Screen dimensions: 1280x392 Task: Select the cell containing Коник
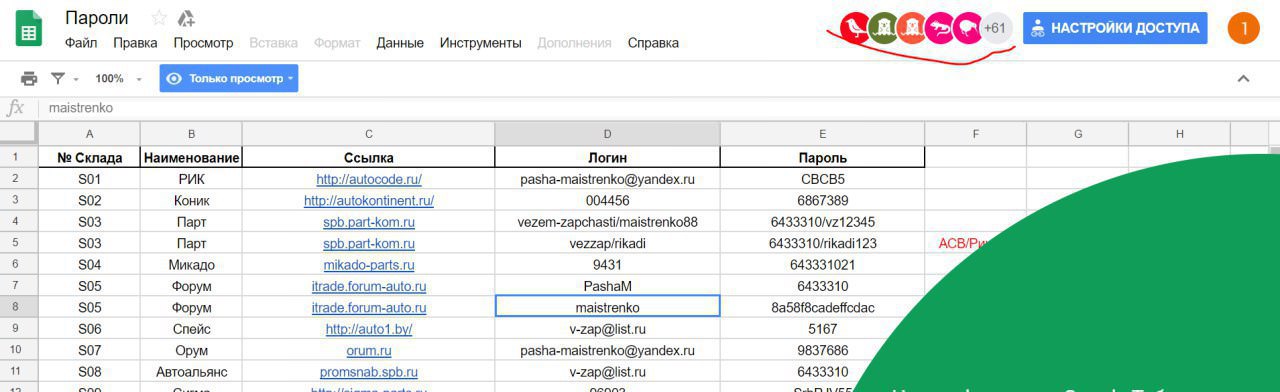[191, 200]
